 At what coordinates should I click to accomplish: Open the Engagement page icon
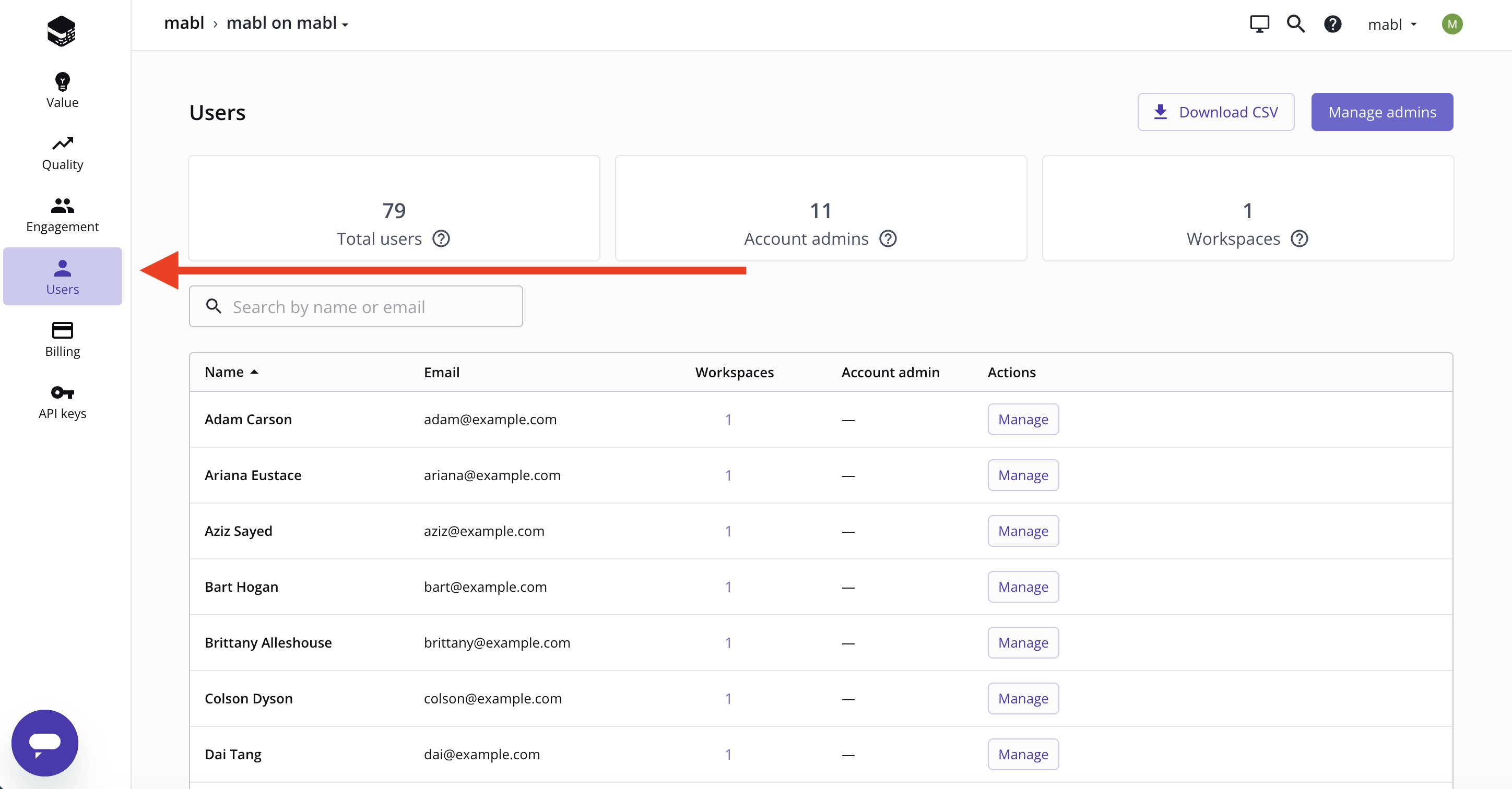tap(62, 205)
